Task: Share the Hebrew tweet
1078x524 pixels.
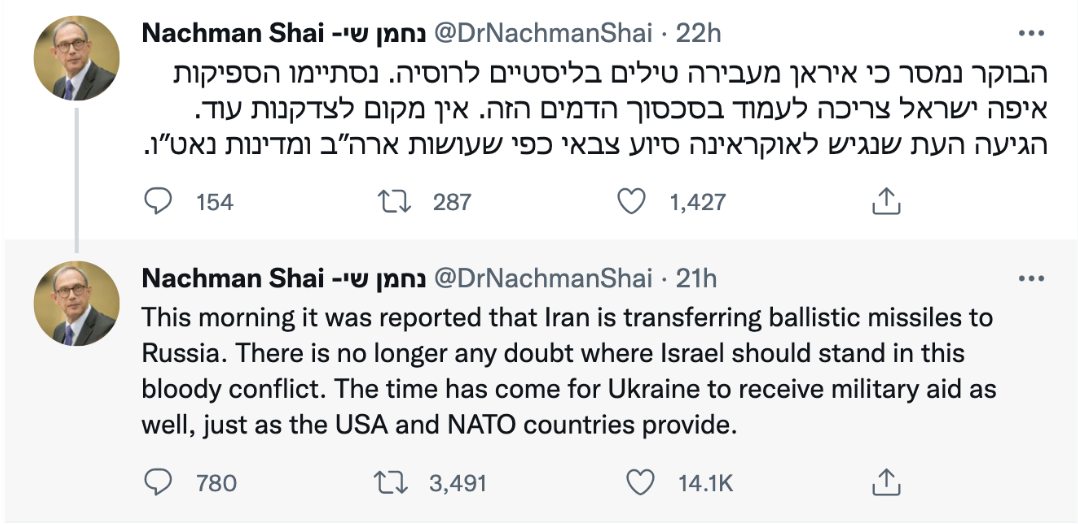Action: [884, 202]
